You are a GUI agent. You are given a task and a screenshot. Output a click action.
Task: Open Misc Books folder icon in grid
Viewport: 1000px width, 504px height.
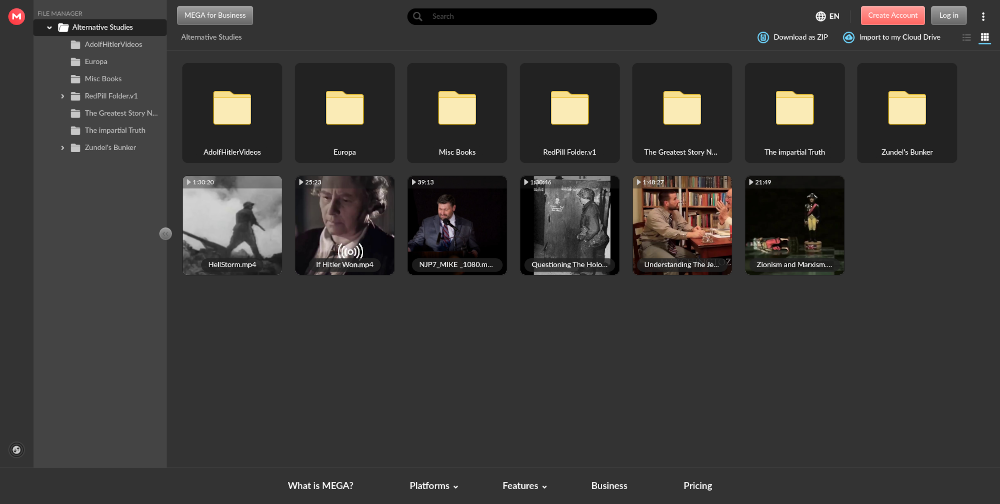pyautogui.click(x=457, y=108)
